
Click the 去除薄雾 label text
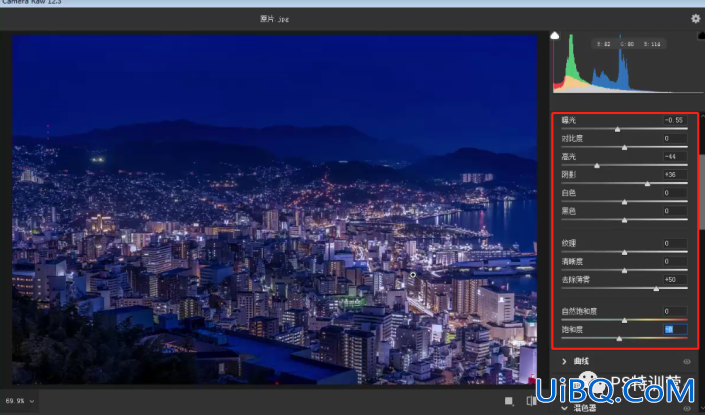coord(576,280)
